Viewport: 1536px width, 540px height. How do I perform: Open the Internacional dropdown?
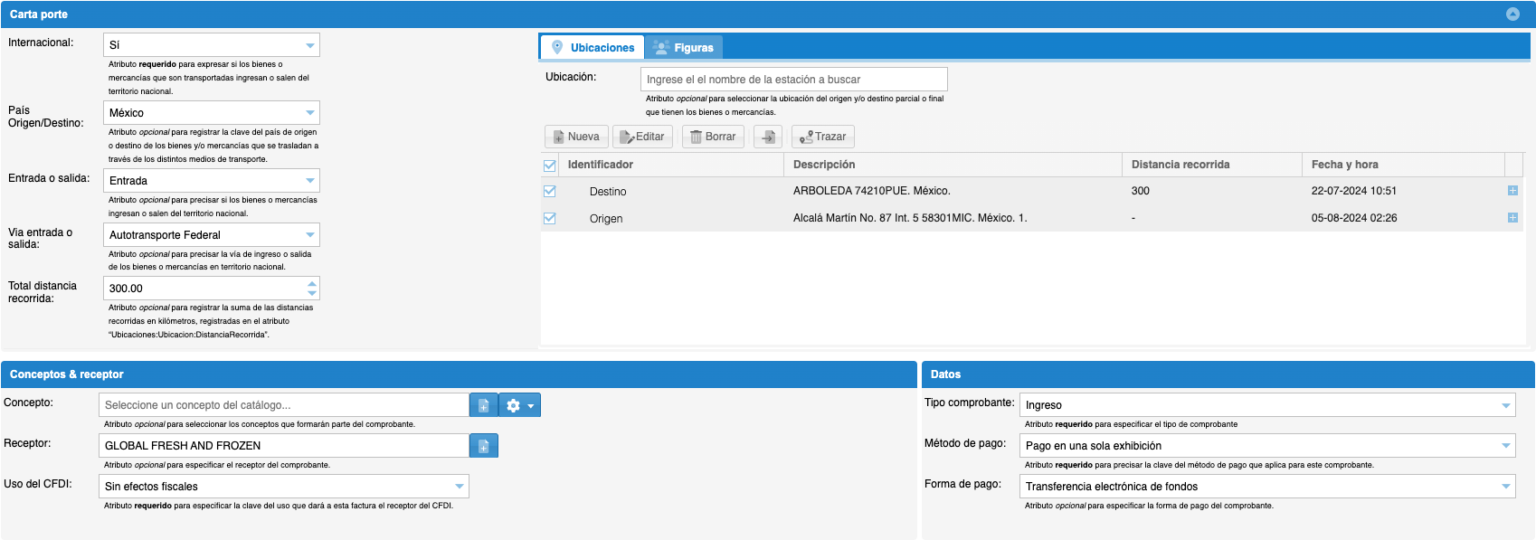311,45
